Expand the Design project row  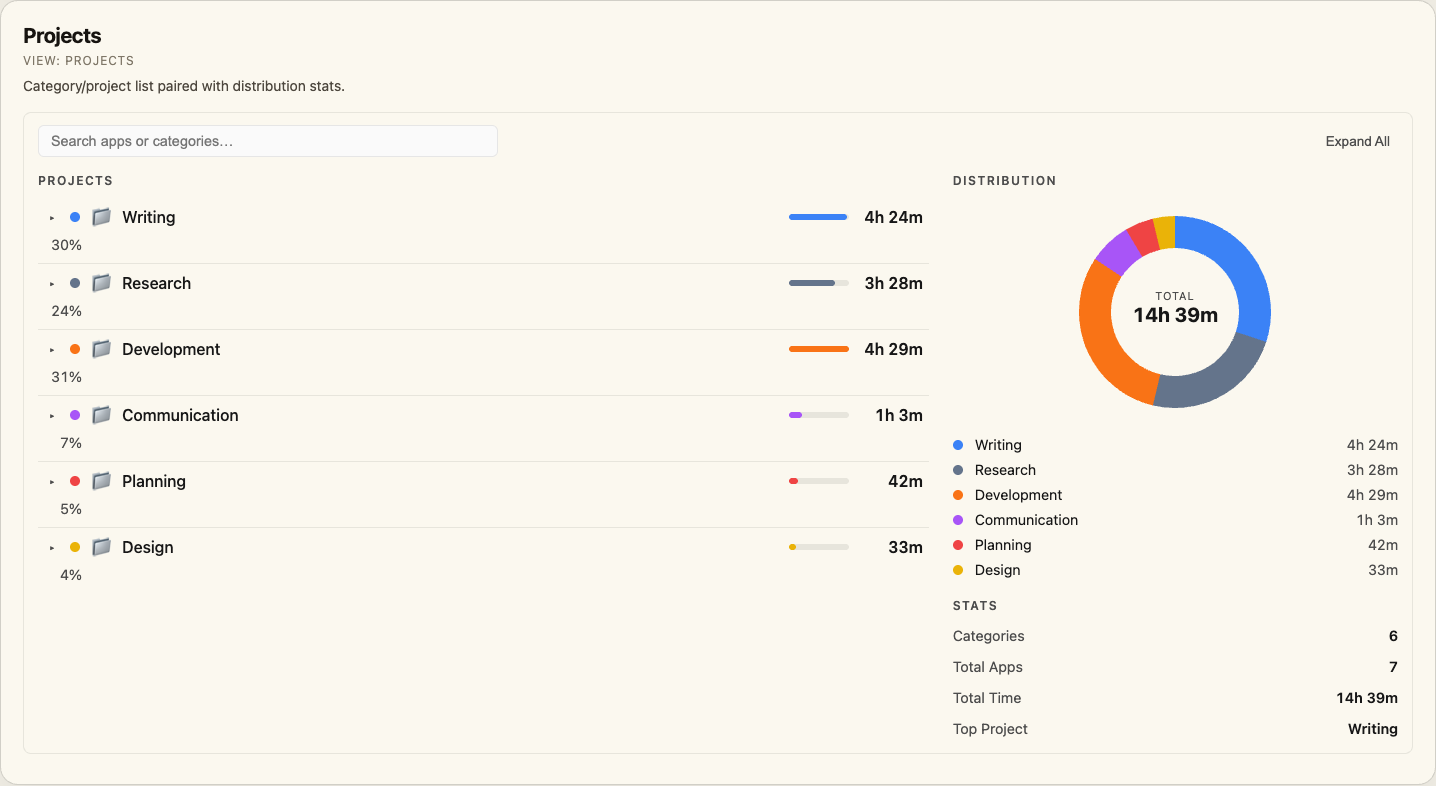(x=52, y=547)
